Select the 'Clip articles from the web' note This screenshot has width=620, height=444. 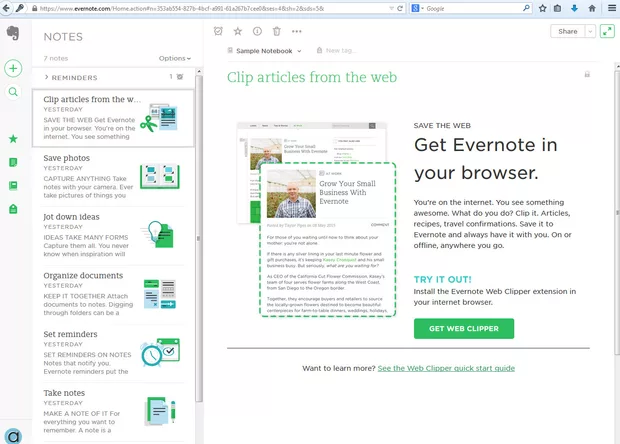[x=113, y=118]
